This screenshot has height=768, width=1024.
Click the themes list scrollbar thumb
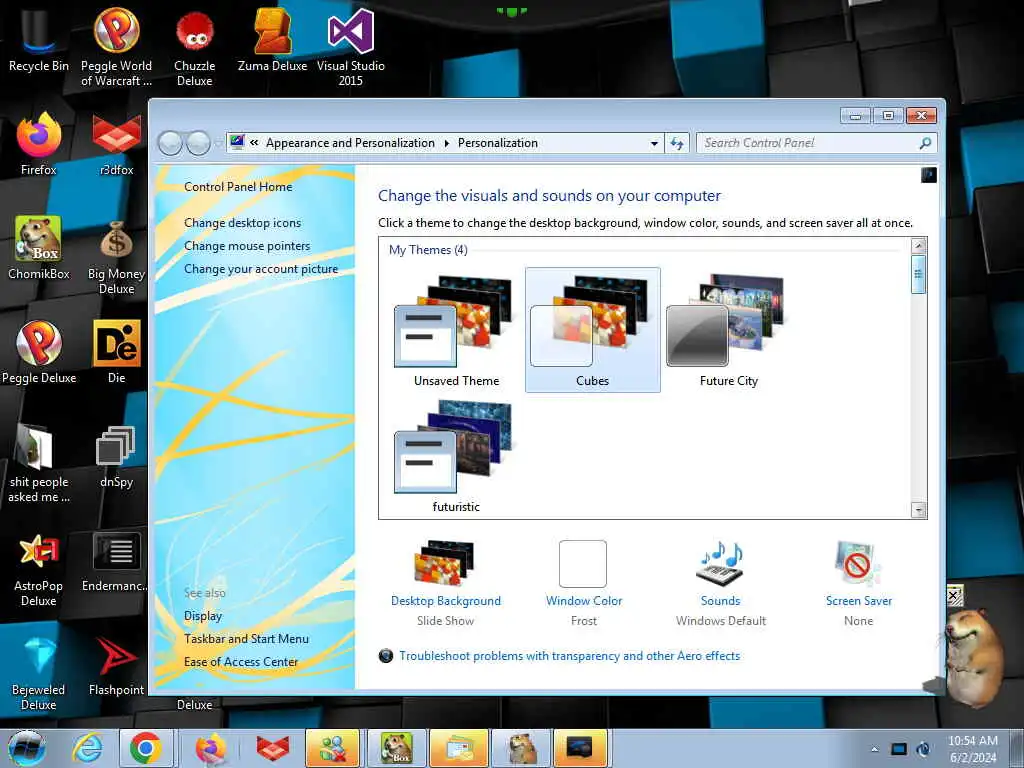[x=919, y=274]
